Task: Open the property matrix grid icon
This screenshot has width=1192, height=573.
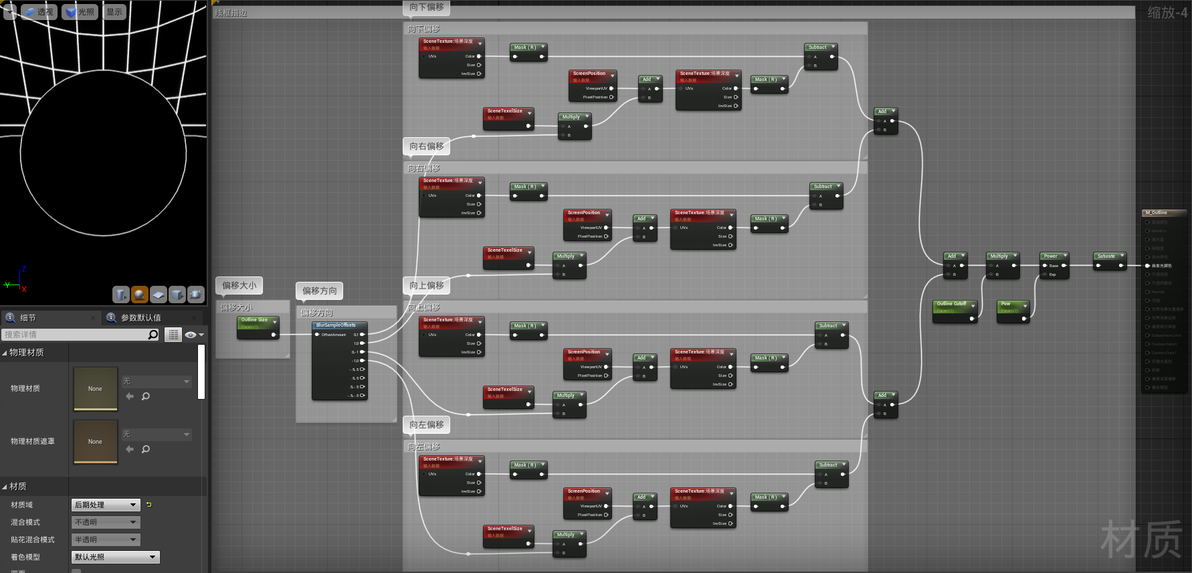Action: (x=173, y=334)
